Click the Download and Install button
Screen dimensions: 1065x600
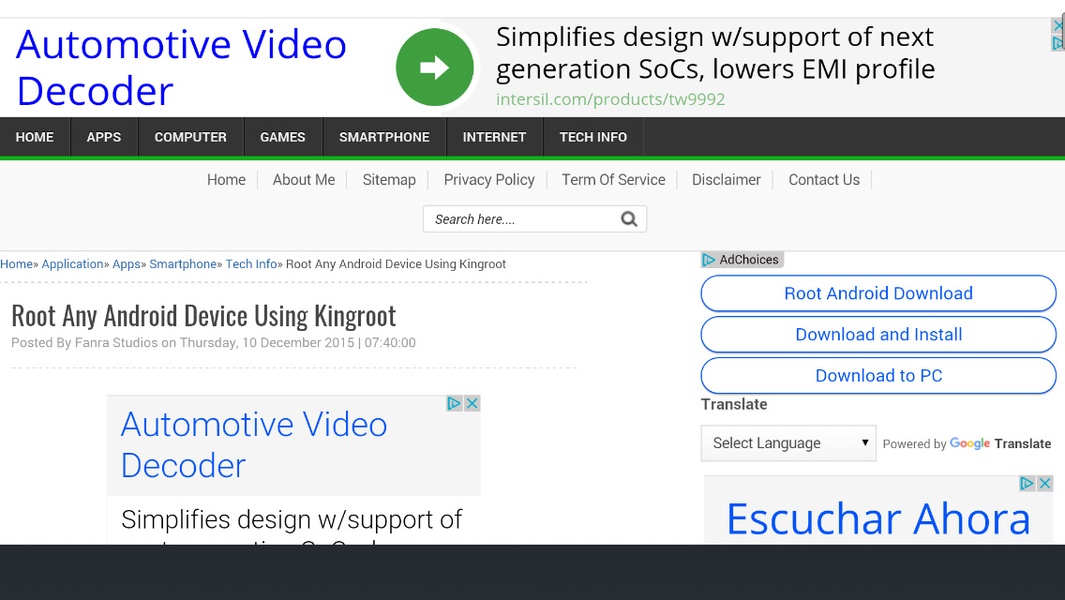(x=878, y=334)
